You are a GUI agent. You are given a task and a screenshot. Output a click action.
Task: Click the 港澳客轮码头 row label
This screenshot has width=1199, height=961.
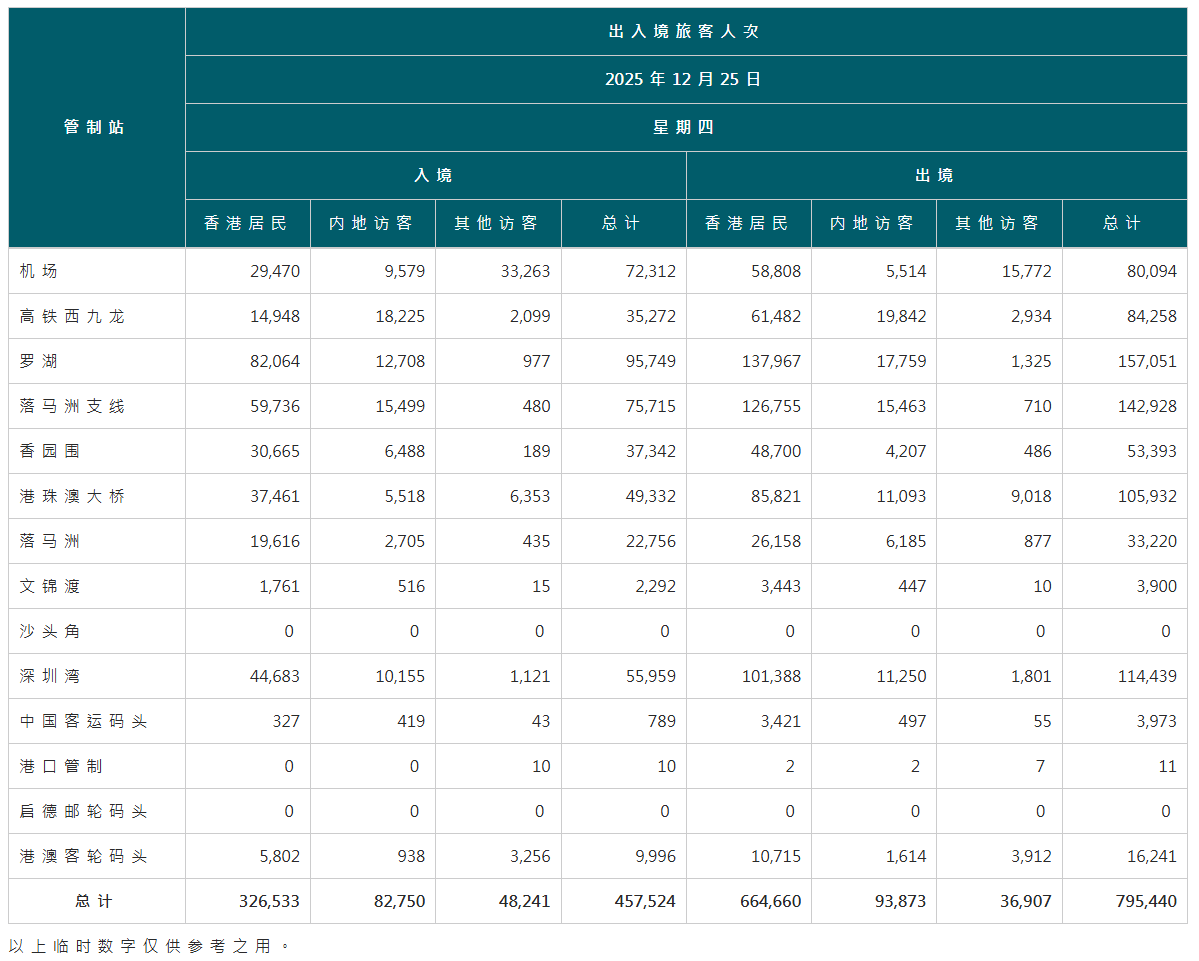coord(83,856)
